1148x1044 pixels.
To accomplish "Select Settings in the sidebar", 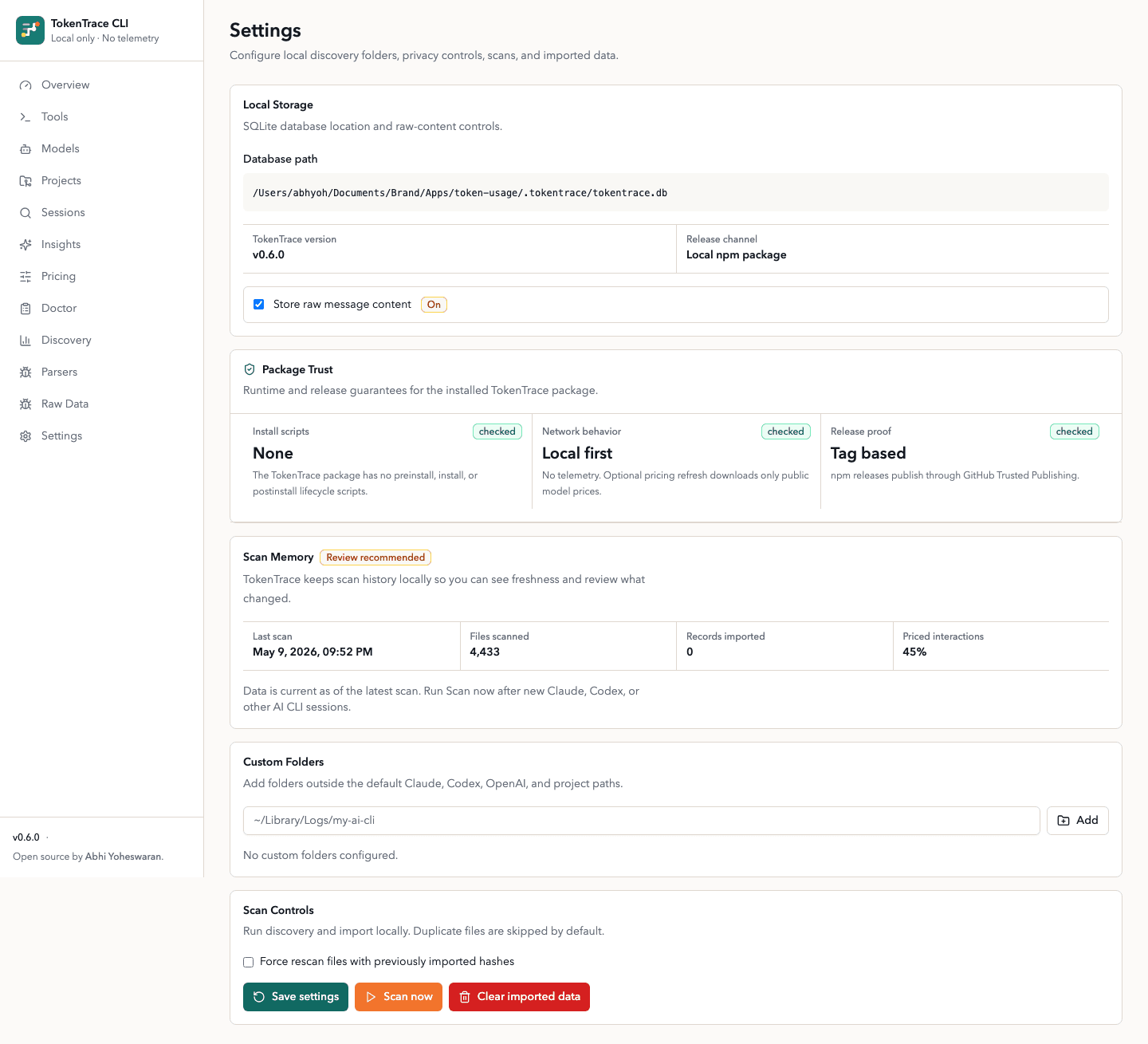I will tap(102, 436).
